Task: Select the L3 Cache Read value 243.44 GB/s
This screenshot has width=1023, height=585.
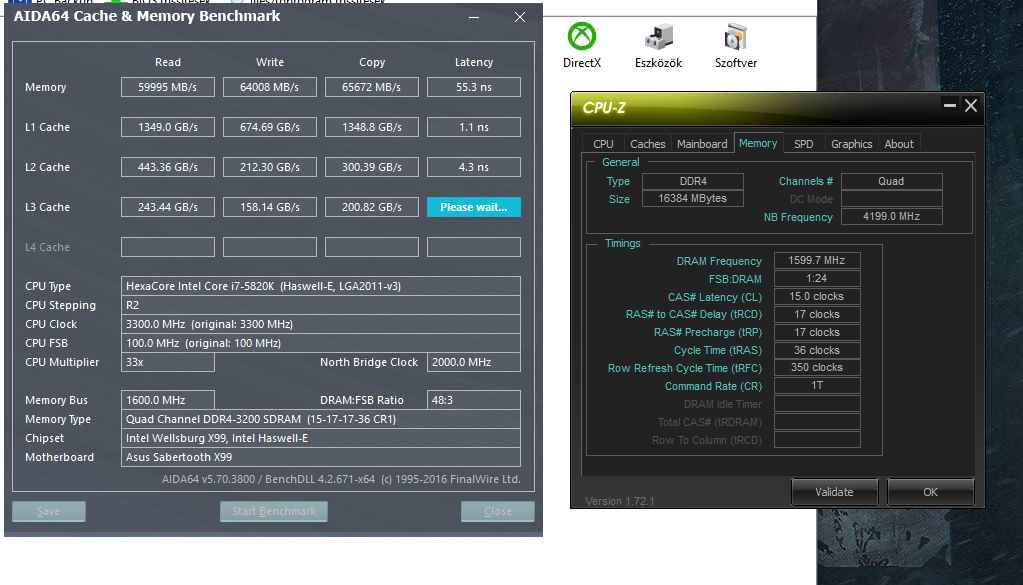Action: point(168,207)
